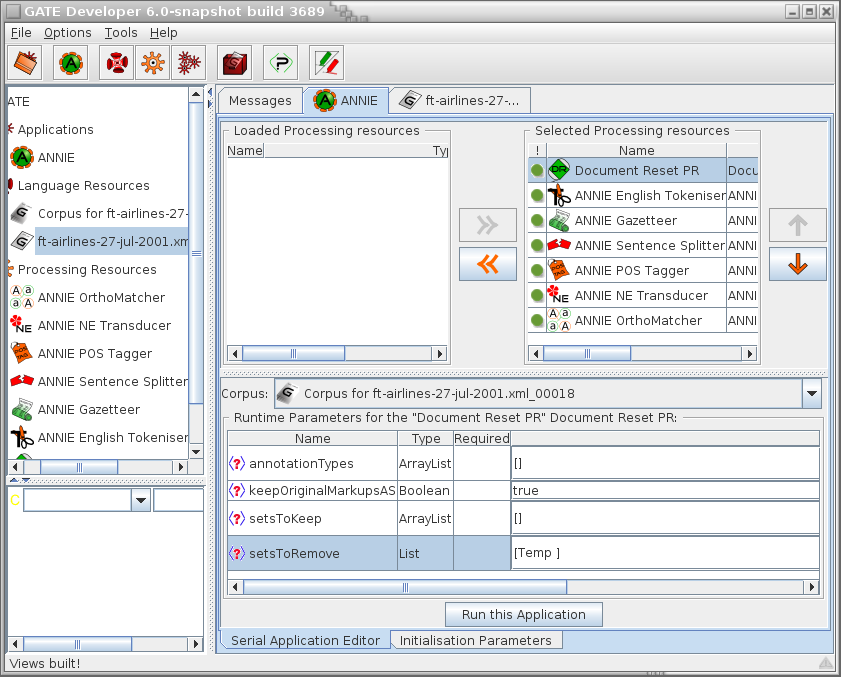Viewport: 841px width, 677px height.
Task: Click the horizontal scrollbar under runtime parameters table
Action: pos(523,587)
